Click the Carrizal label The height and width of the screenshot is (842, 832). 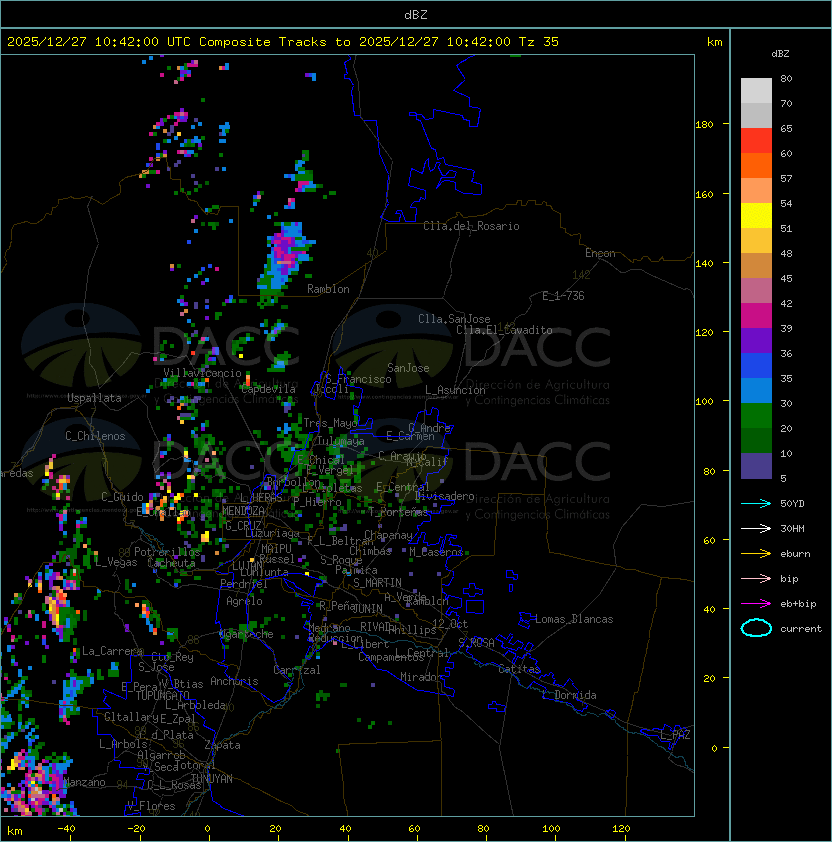[x=297, y=670]
